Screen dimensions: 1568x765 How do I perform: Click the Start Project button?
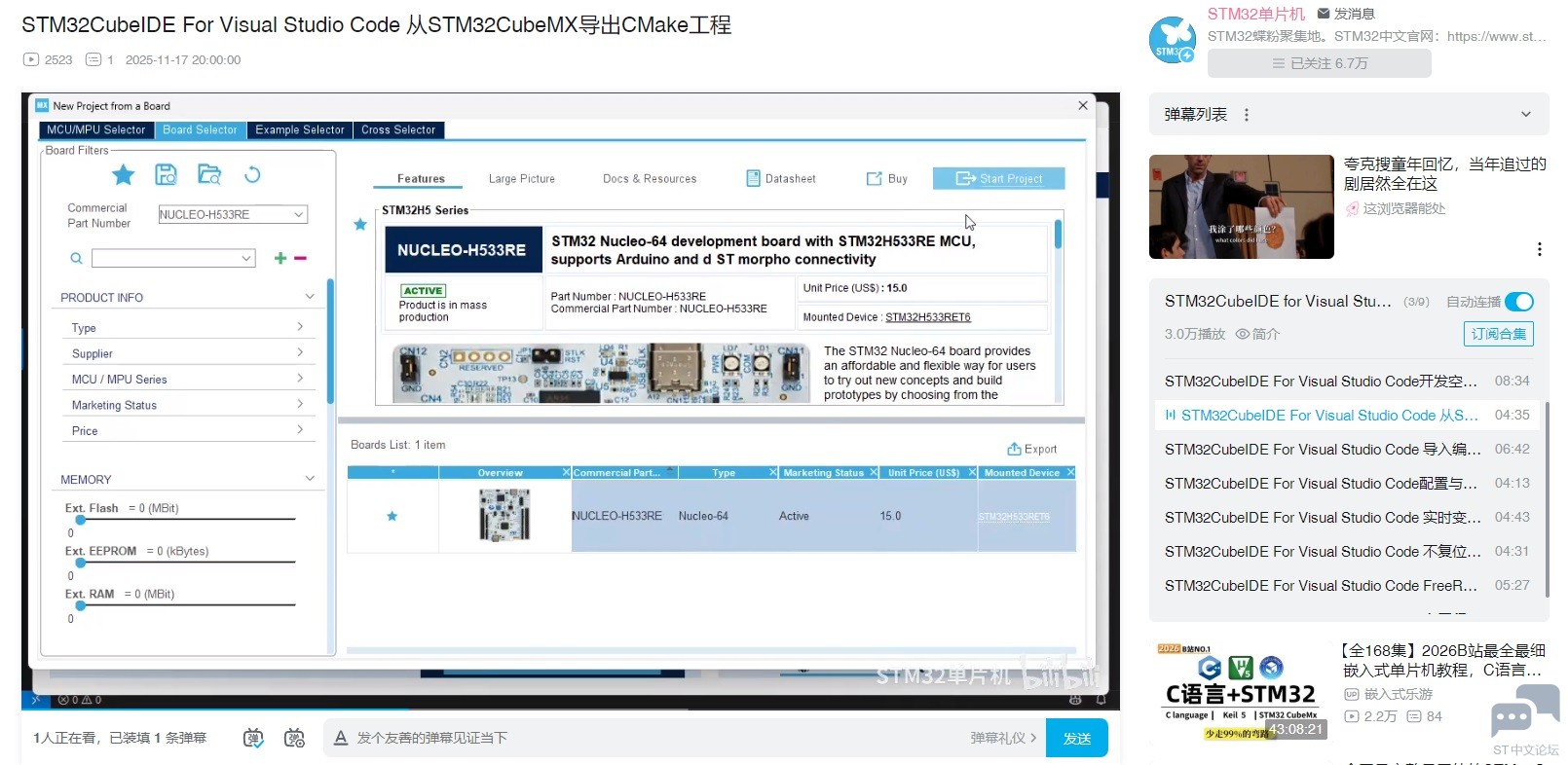998,178
